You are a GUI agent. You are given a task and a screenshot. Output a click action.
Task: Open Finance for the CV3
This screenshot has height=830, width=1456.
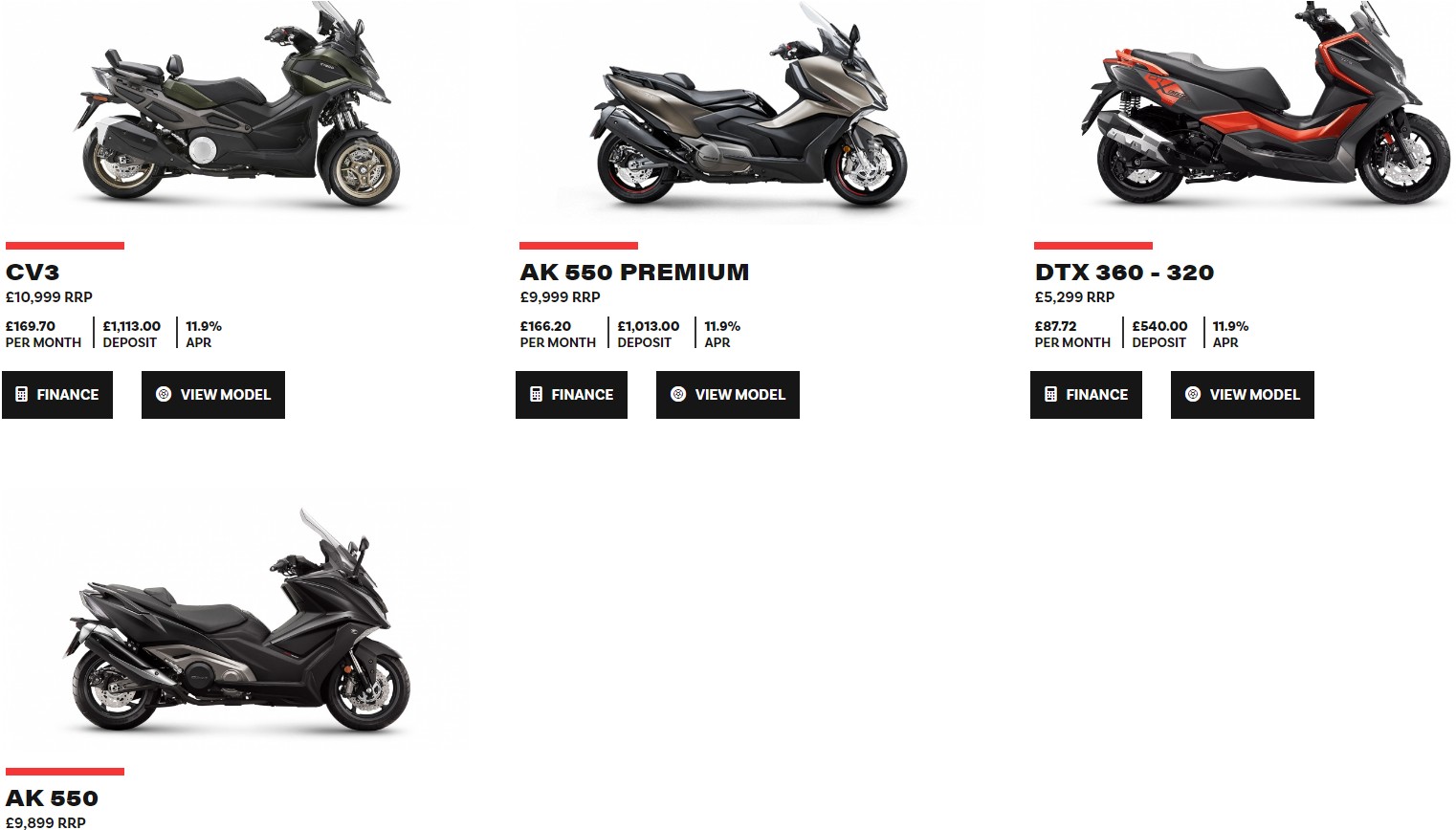pos(57,395)
